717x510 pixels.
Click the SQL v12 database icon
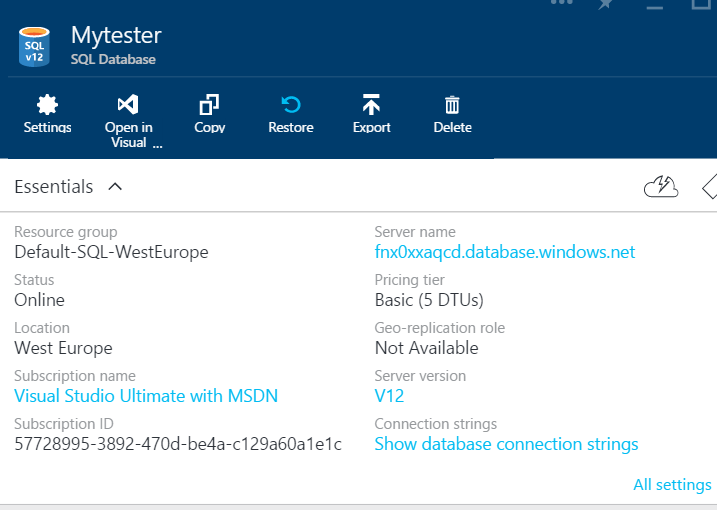pos(35,46)
